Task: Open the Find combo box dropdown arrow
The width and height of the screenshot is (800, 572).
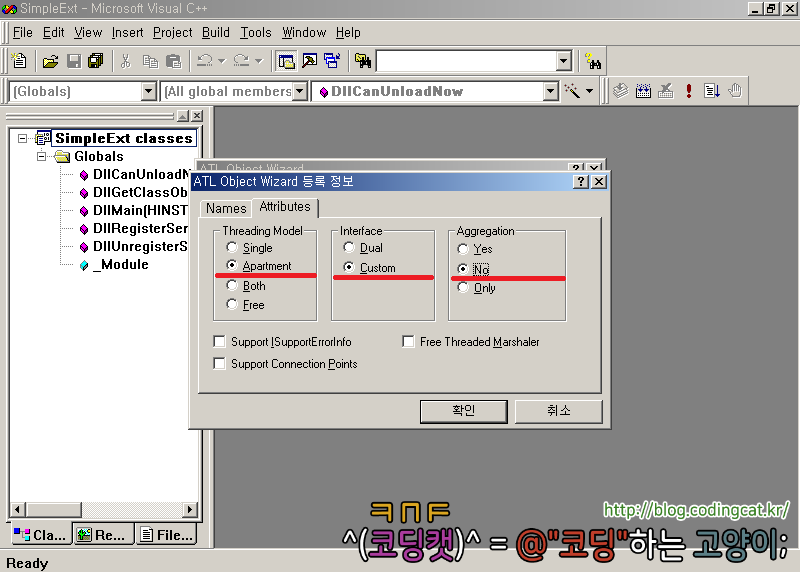Action: [x=563, y=61]
